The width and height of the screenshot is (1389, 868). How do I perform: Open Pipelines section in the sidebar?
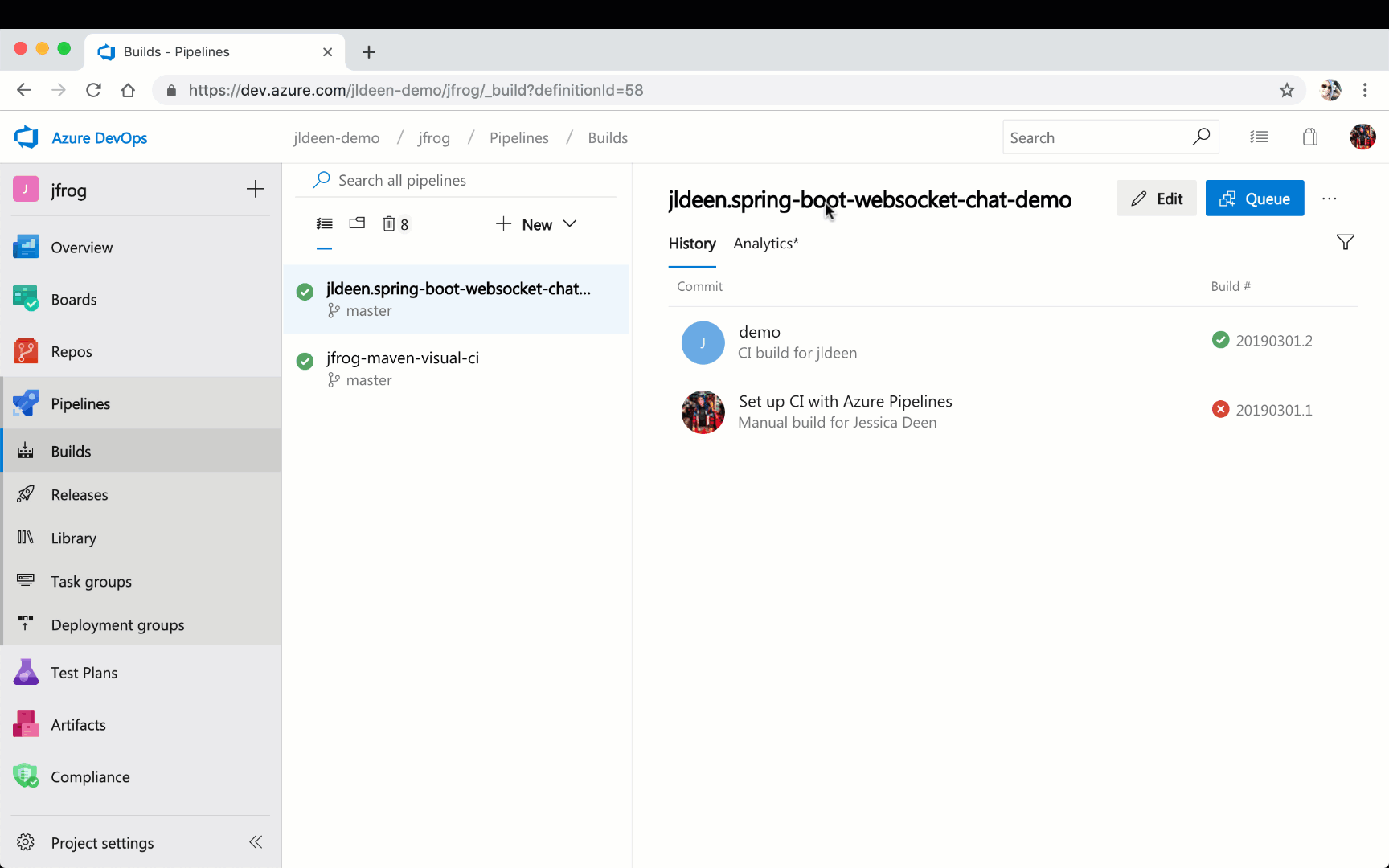[x=80, y=403]
